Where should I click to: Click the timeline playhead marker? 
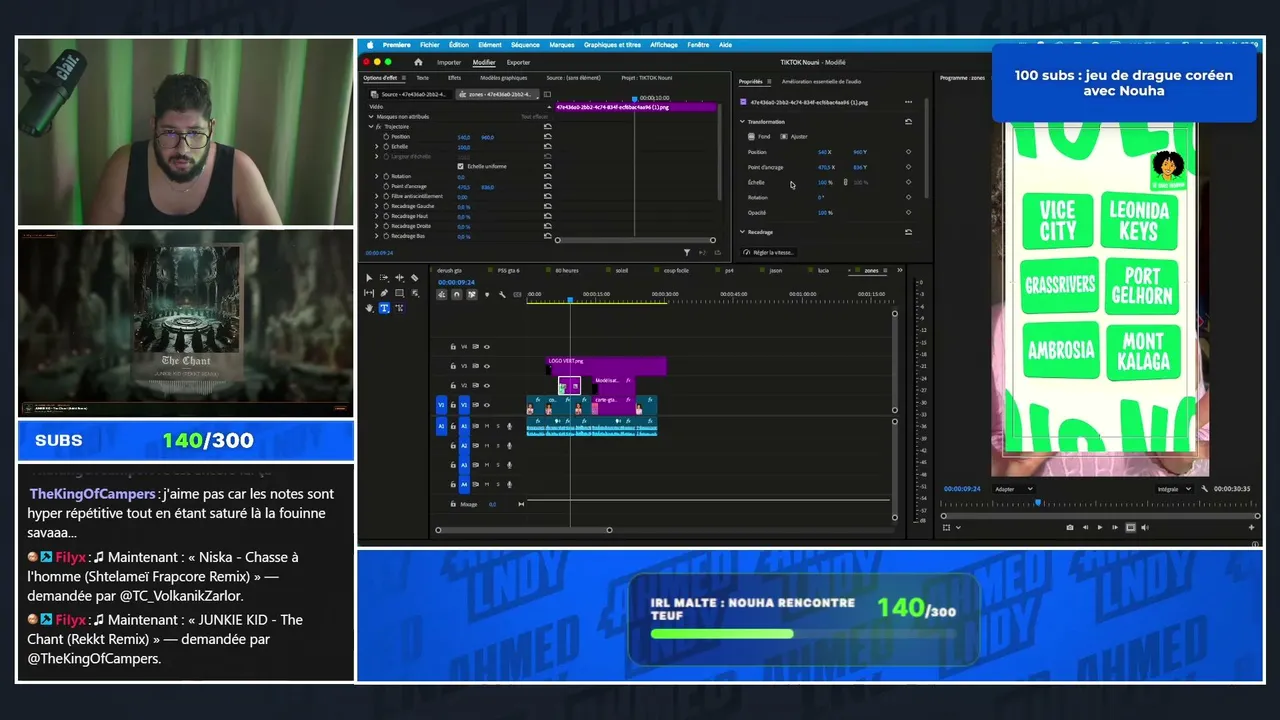(570, 300)
